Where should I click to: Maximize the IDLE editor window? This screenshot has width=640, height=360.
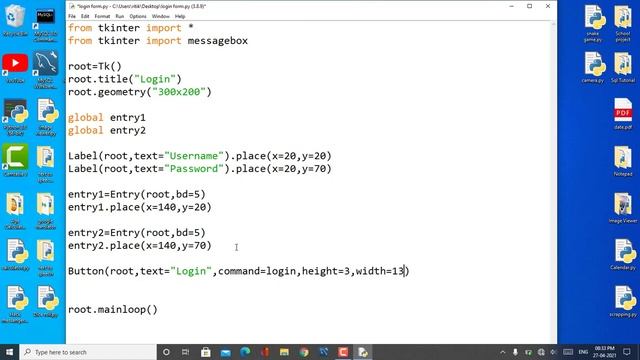click(529, 6)
